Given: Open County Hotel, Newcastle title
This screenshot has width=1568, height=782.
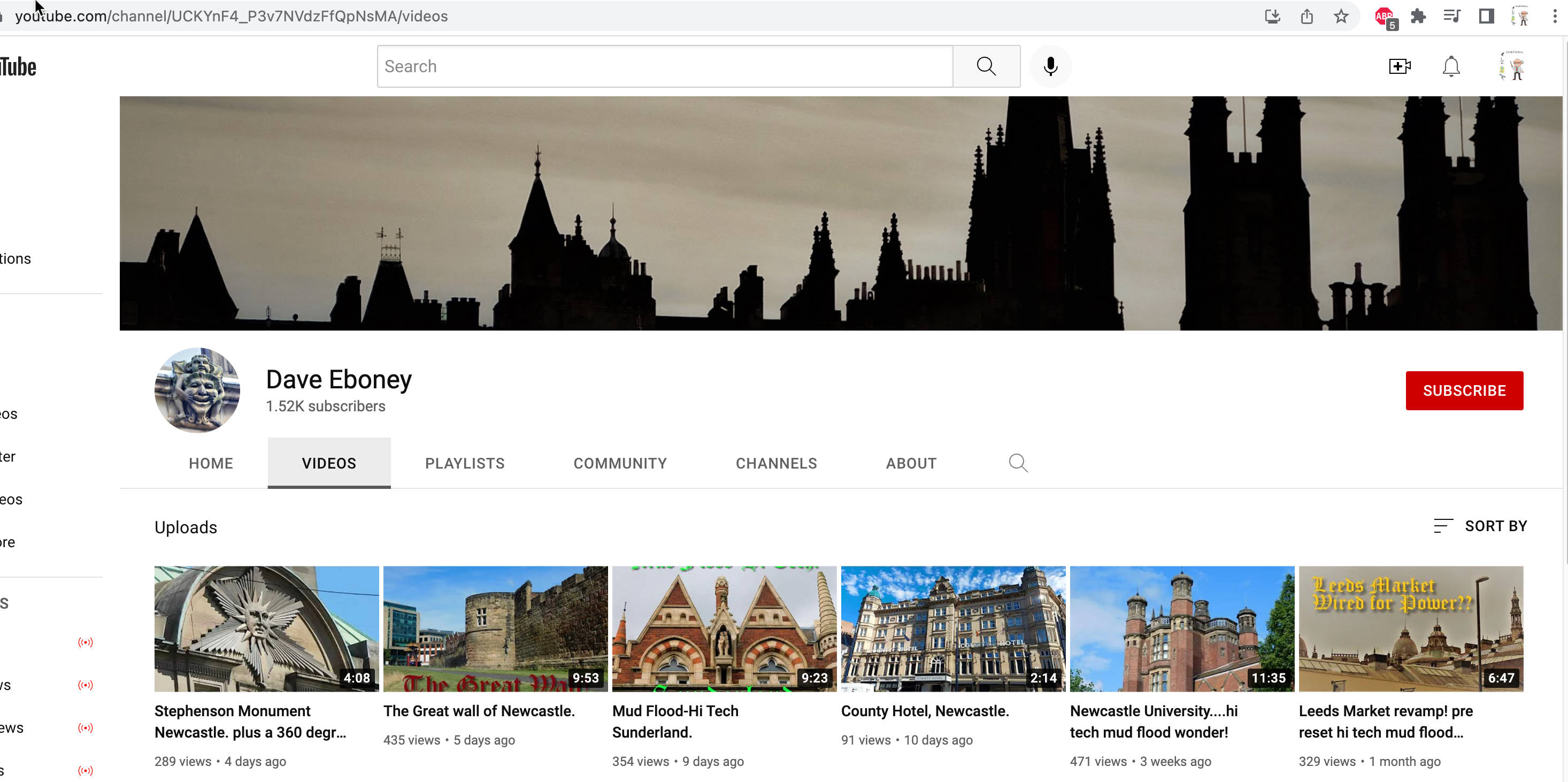Looking at the screenshot, I should click(925, 711).
